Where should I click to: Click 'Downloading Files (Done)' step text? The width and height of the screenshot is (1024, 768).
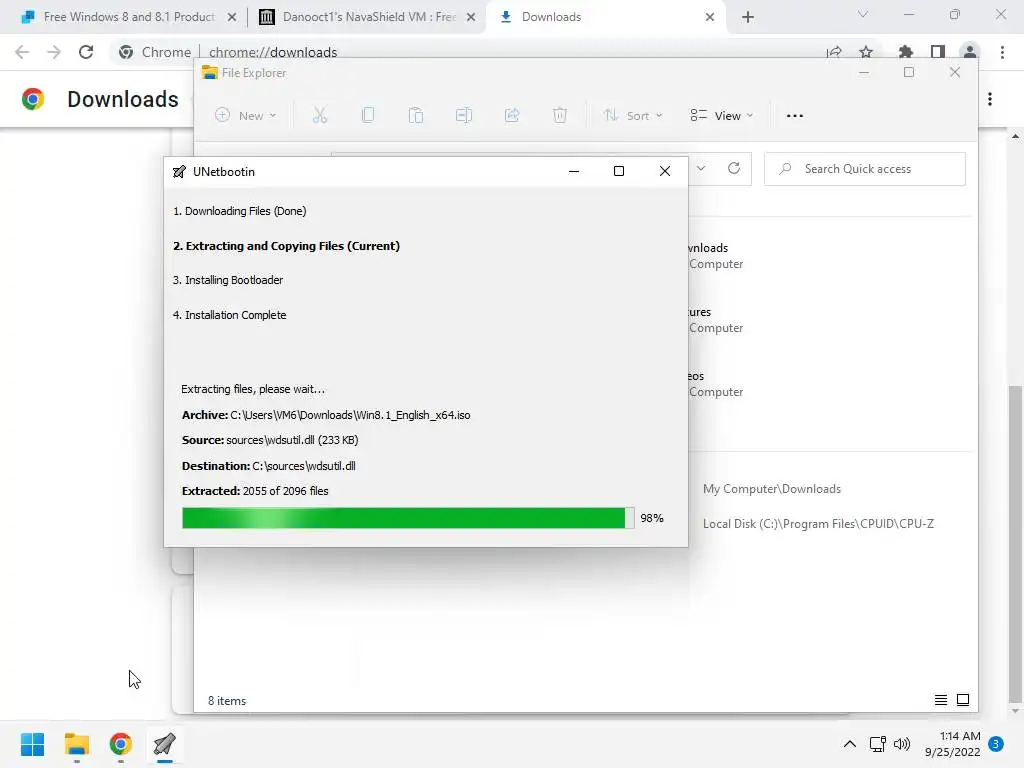click(239, 211)
